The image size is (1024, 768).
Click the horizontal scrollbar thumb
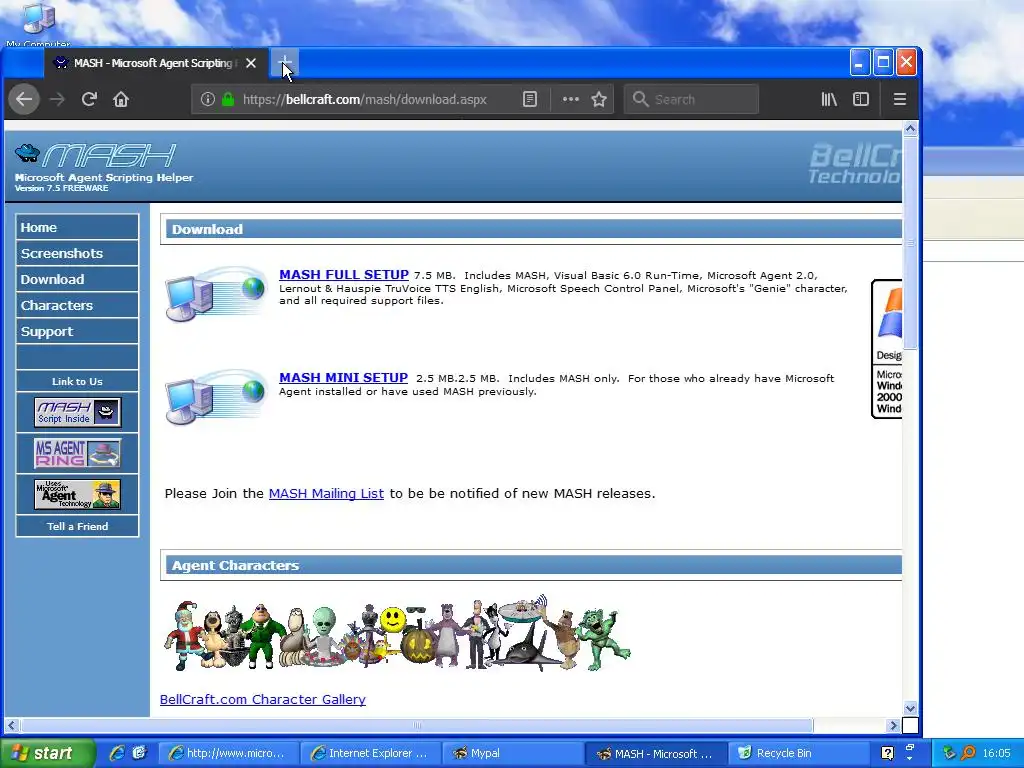417,725
